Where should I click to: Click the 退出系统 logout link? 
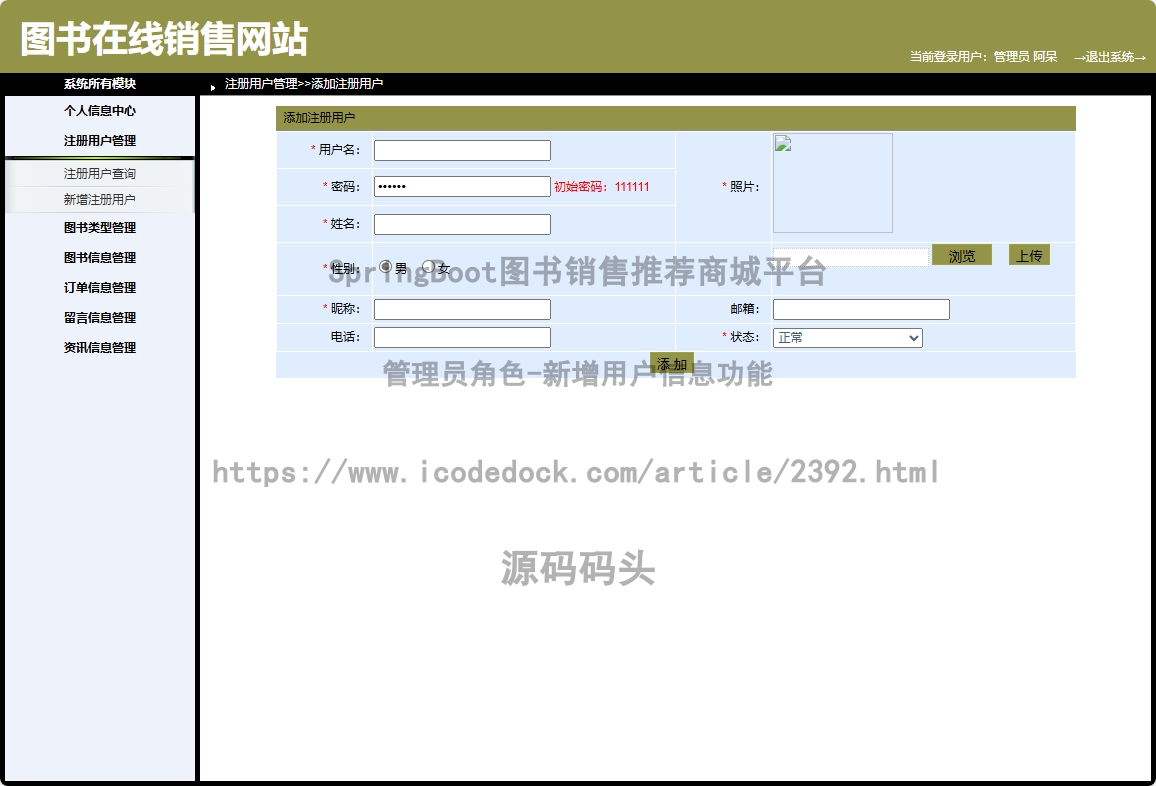(x=1109, y=57)
